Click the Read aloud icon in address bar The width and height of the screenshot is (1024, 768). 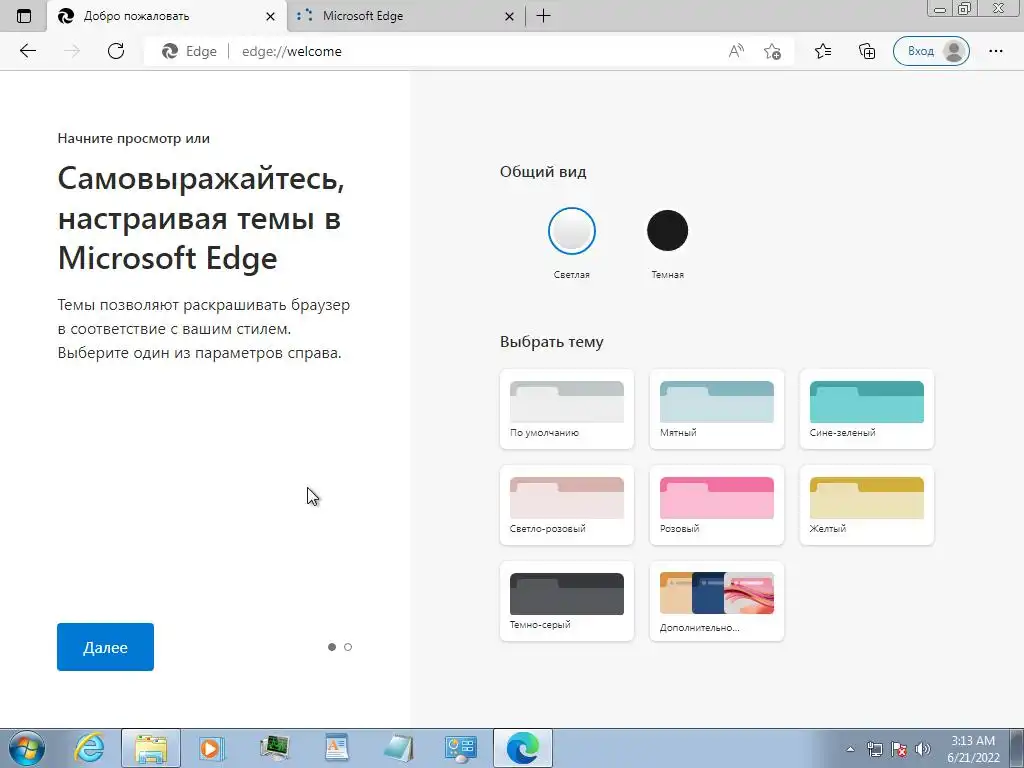[736, 51]
